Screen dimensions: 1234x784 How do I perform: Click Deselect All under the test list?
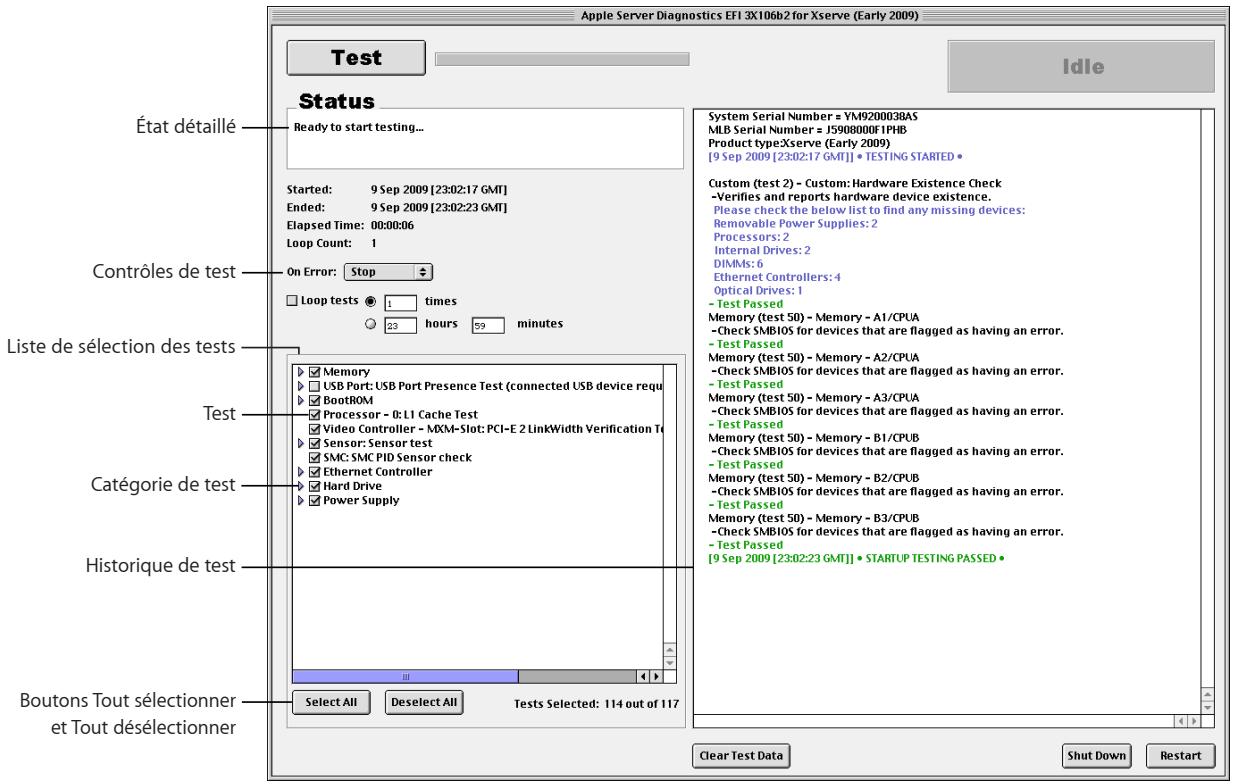pos(423,701)
